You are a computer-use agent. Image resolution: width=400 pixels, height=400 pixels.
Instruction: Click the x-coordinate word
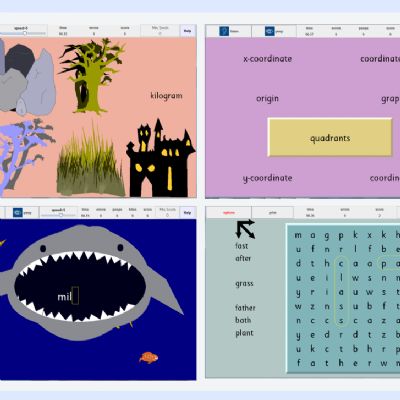(268, 59)
